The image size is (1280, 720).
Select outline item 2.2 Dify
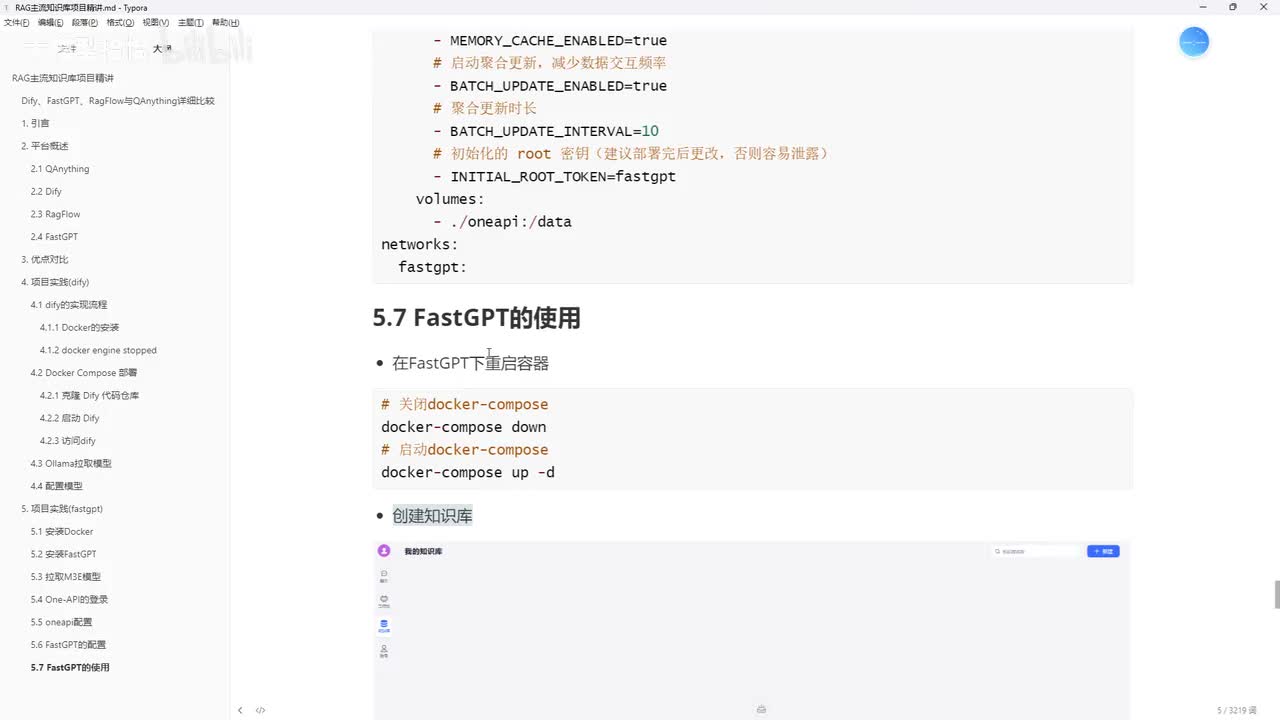[x=46, y=191]
